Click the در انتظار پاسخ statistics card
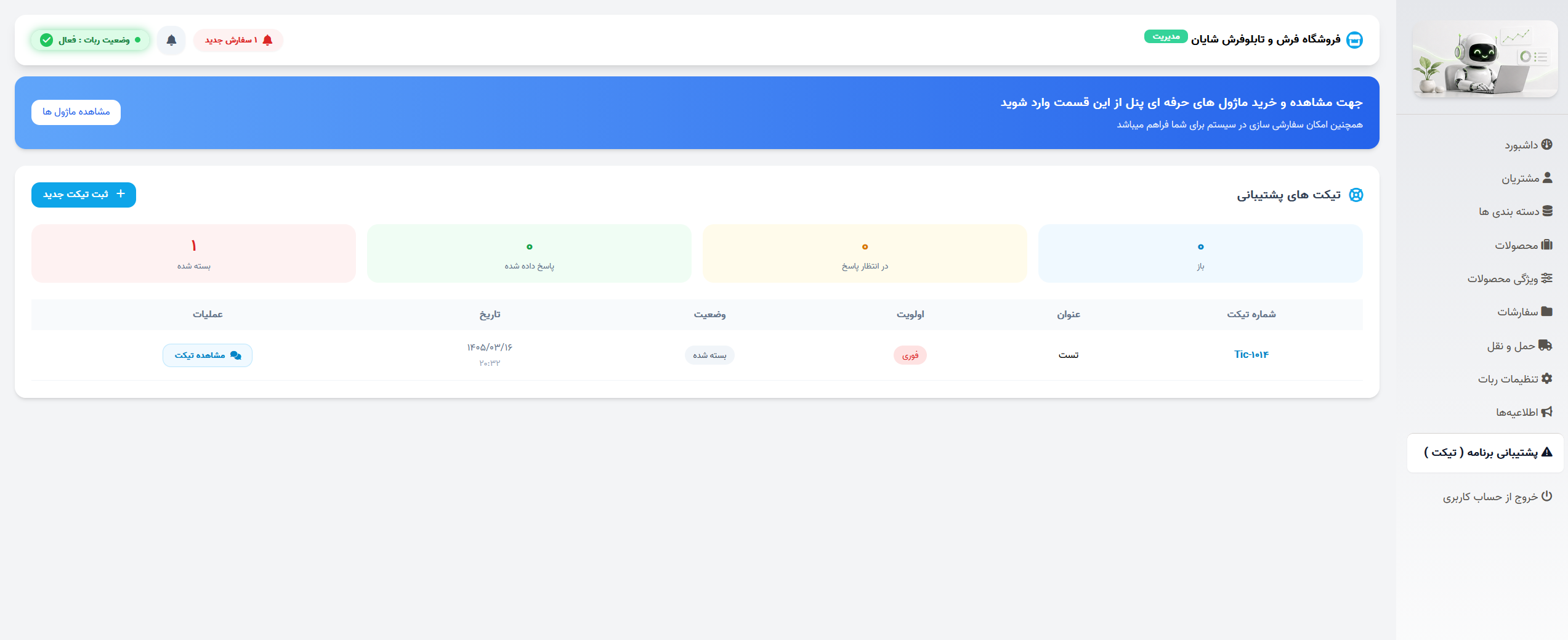The image size is (1568, 640). 865,253
